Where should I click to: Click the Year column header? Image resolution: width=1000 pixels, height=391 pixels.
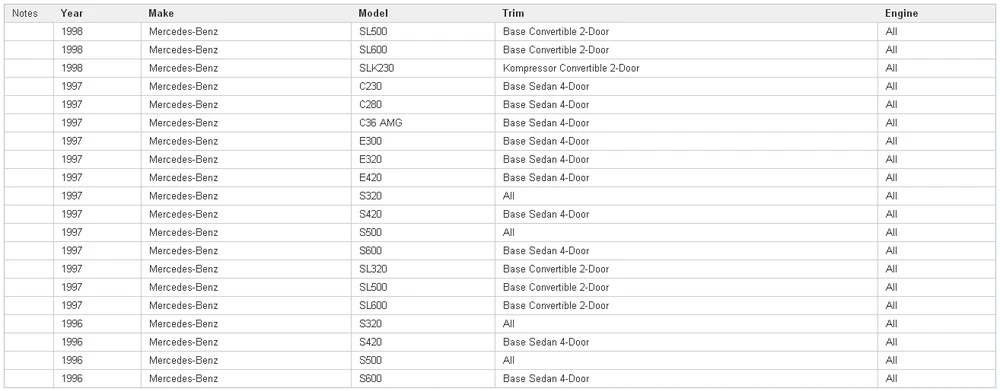[x=97, y=13]
